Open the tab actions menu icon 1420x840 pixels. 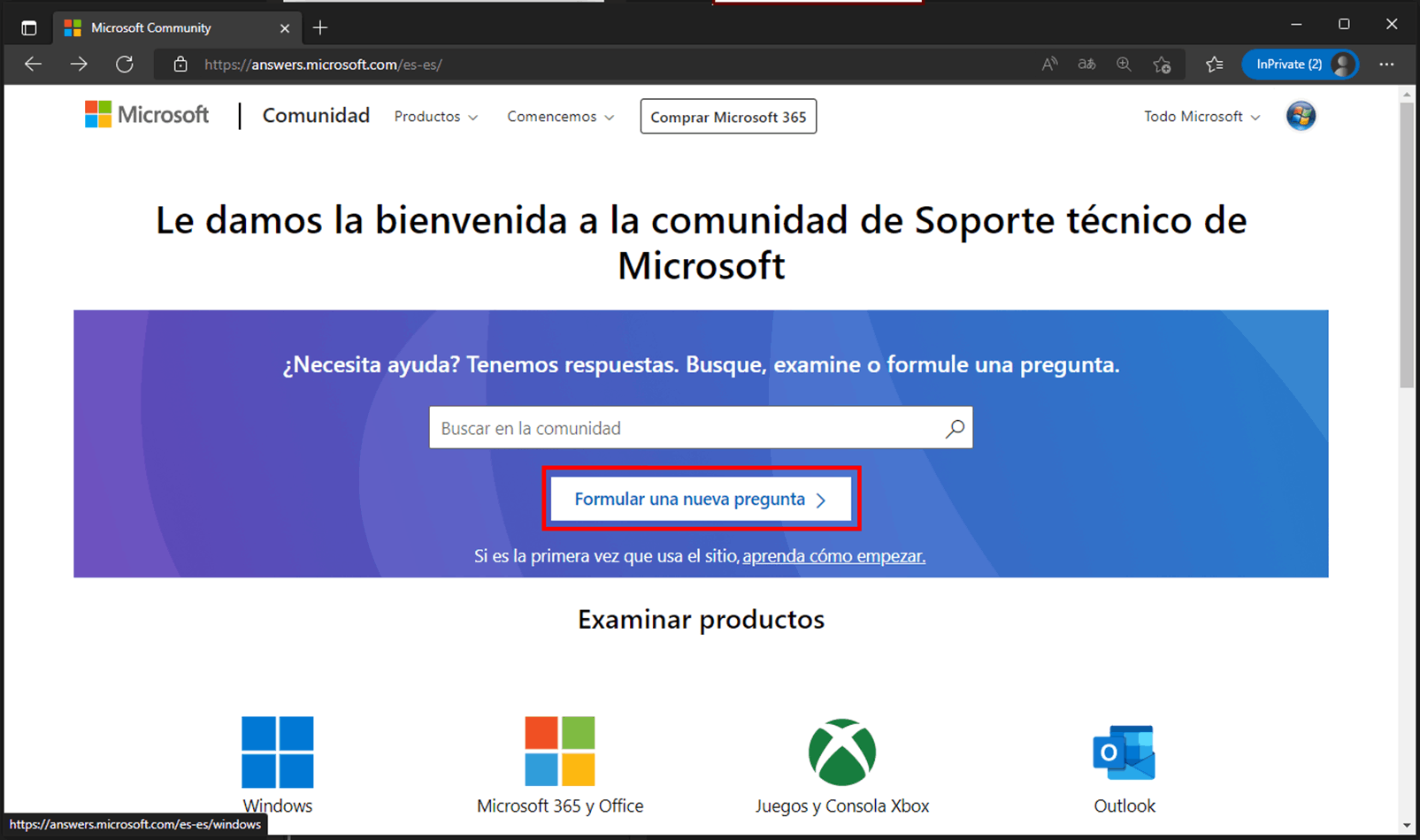coord(29,28)
